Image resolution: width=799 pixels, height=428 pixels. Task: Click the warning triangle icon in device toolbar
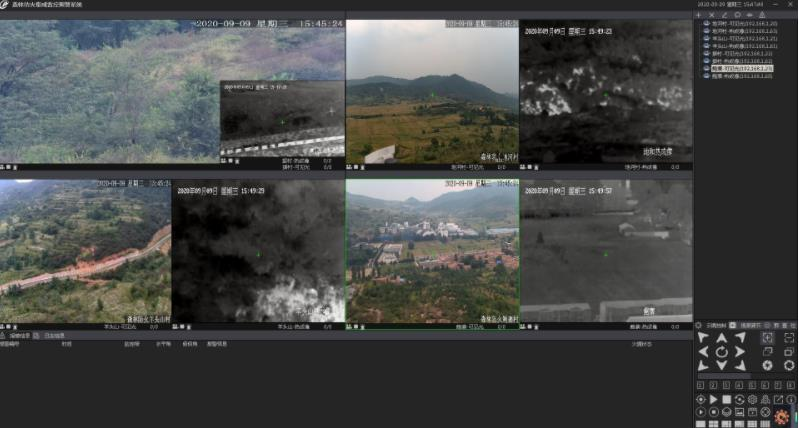pyautogui.click(x=762, y=15)
